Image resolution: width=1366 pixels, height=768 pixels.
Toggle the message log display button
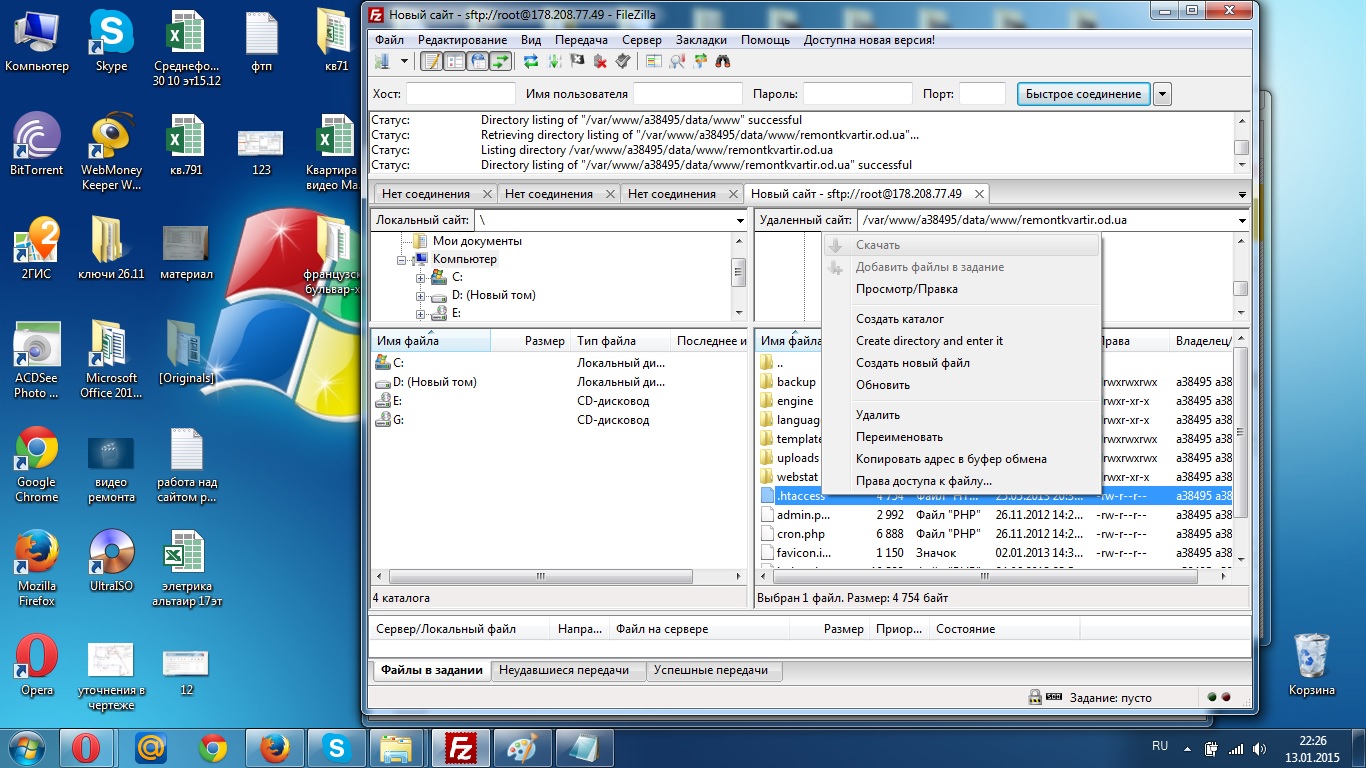[x=431, y=62]
